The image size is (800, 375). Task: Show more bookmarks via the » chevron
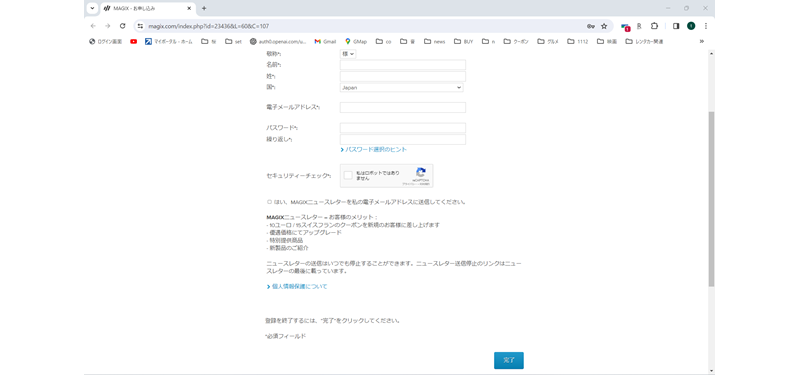click(x=702, y=42)
